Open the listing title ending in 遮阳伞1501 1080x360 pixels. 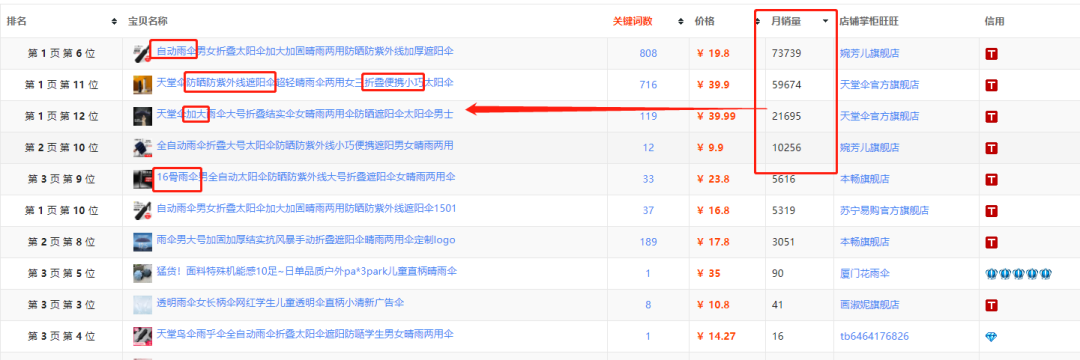pyautogui.click(x=307, y=208)
